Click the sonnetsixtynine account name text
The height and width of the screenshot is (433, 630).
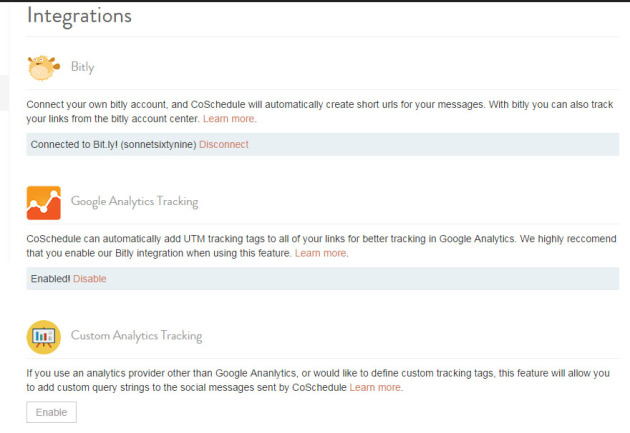[159, 145]
